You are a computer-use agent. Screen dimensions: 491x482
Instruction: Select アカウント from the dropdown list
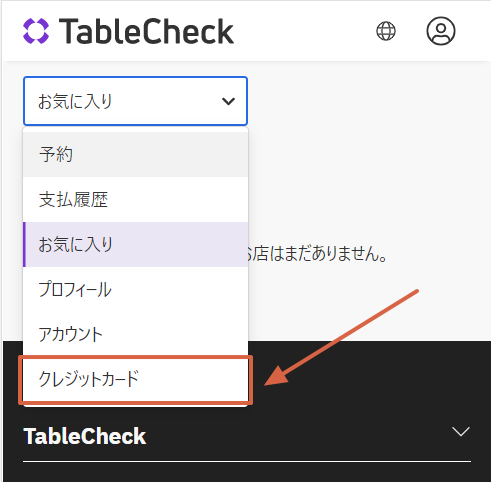tap(135, 334)
